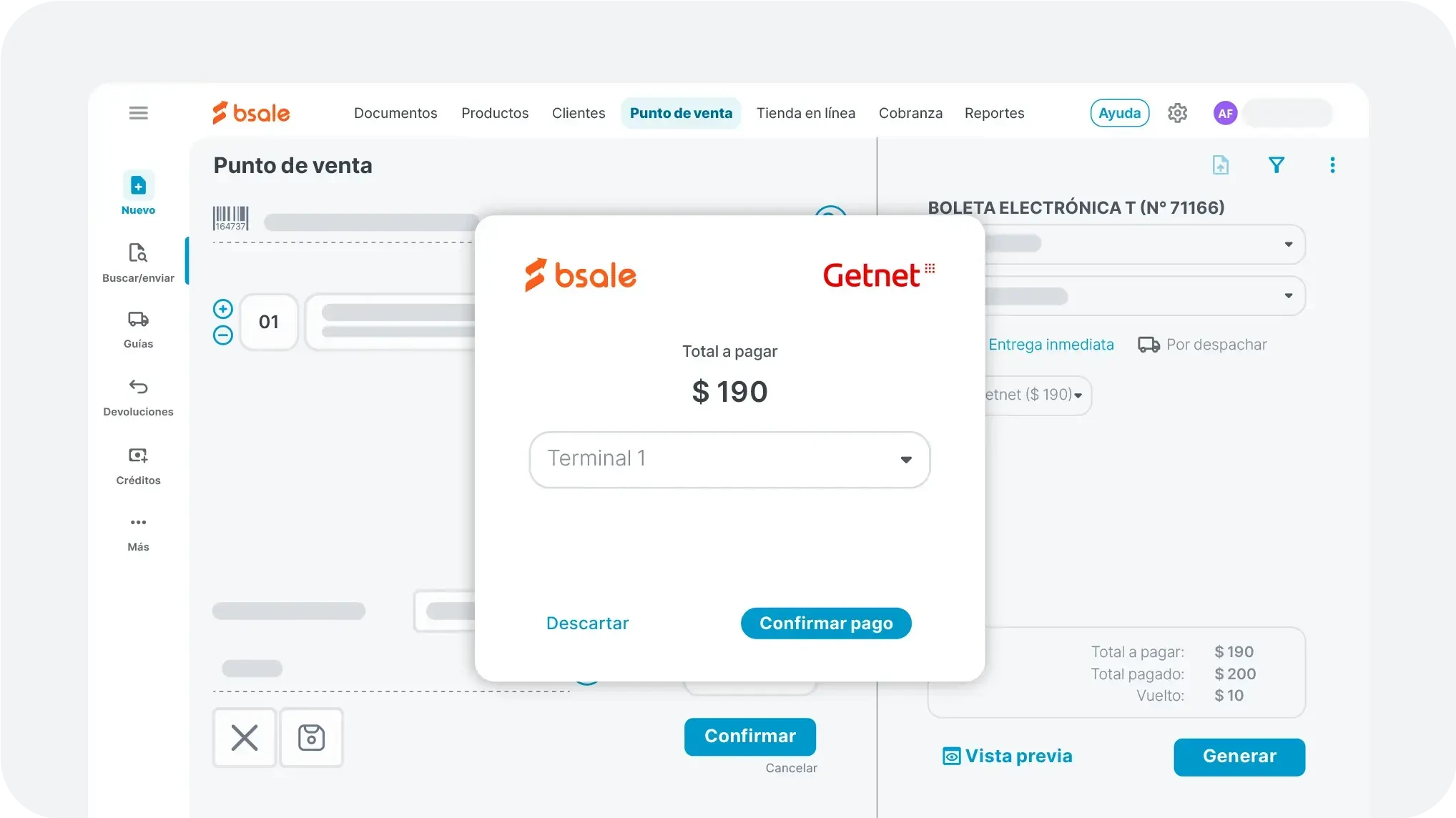Open the Reportes menu
The height and width of the screenshot is (818, 1456).
(994, 113)
